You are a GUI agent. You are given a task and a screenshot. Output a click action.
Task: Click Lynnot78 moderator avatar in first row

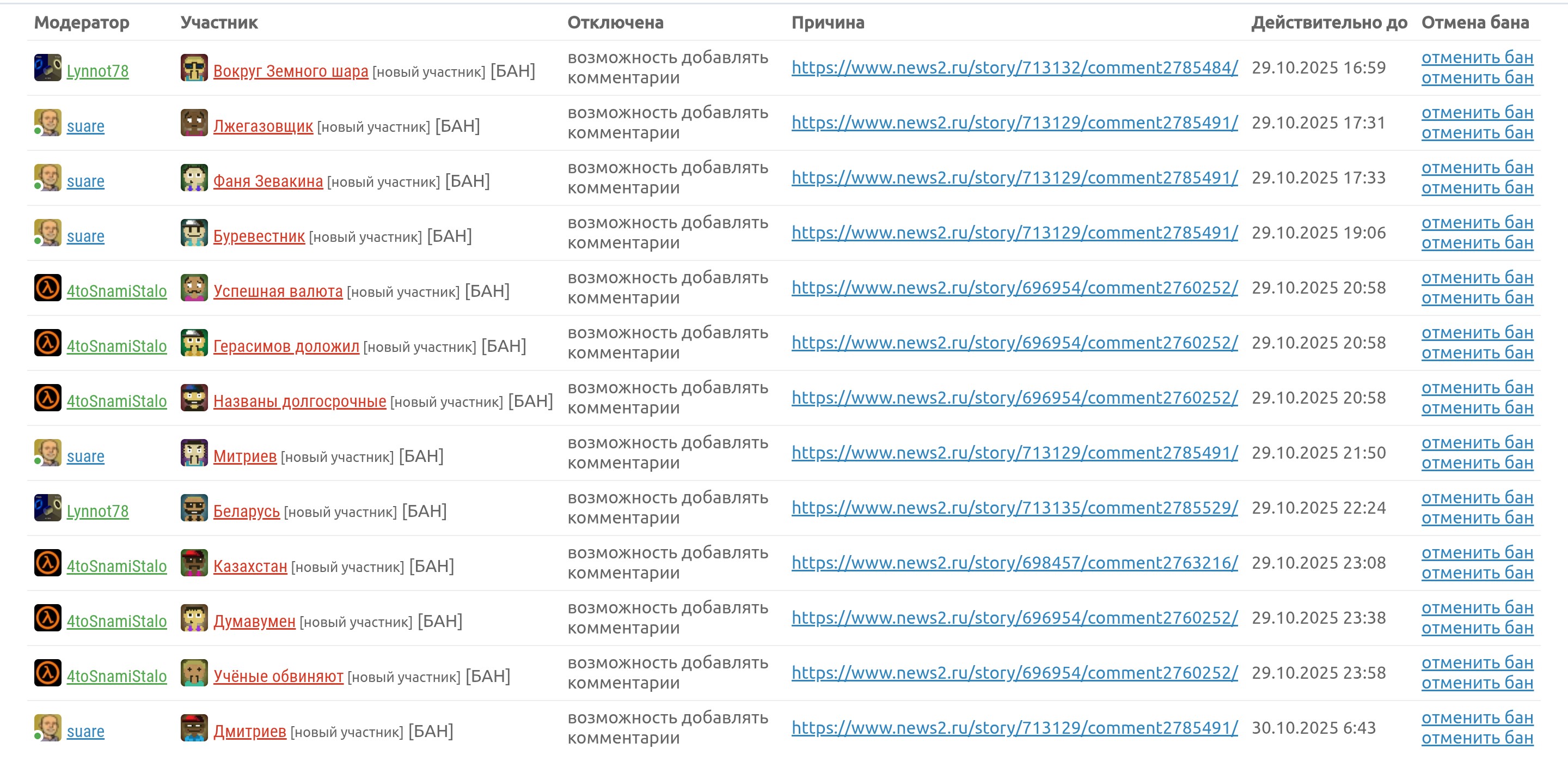[47, 68]
